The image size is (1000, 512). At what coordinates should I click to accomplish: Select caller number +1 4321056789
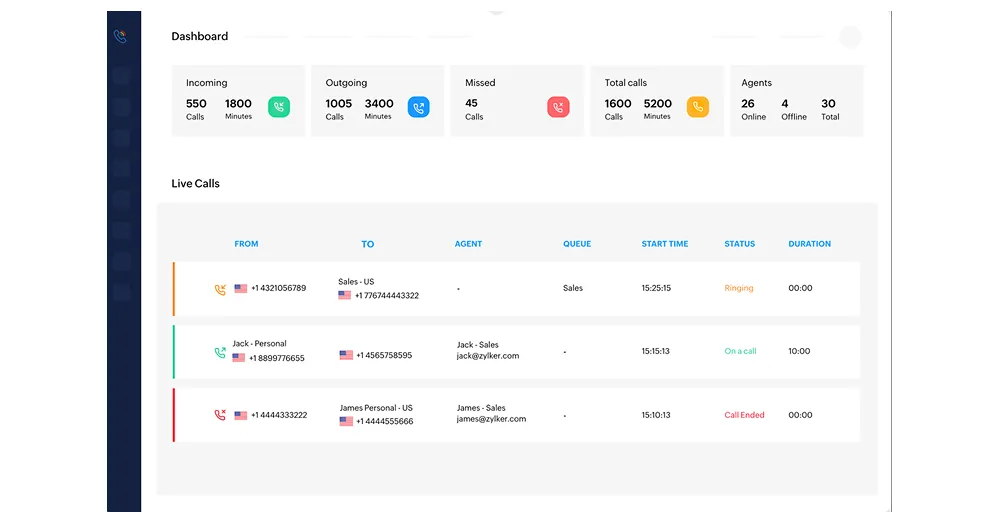click(x=279, y=288)
